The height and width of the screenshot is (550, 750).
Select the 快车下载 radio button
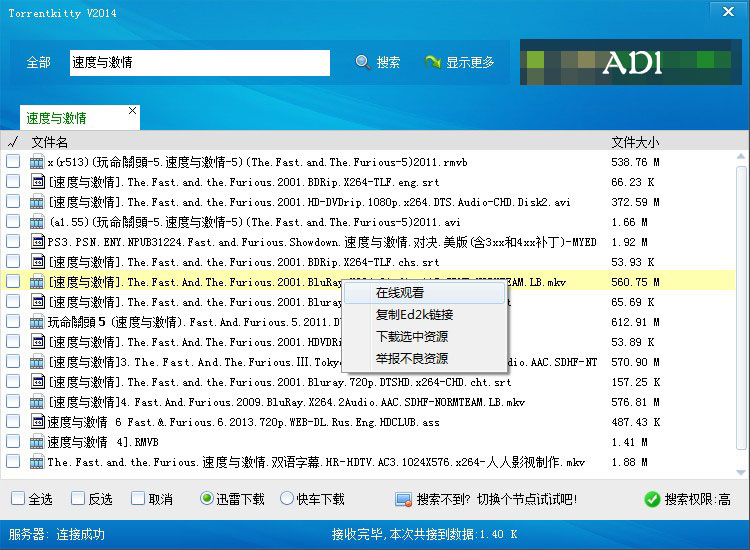pos(287,499)
